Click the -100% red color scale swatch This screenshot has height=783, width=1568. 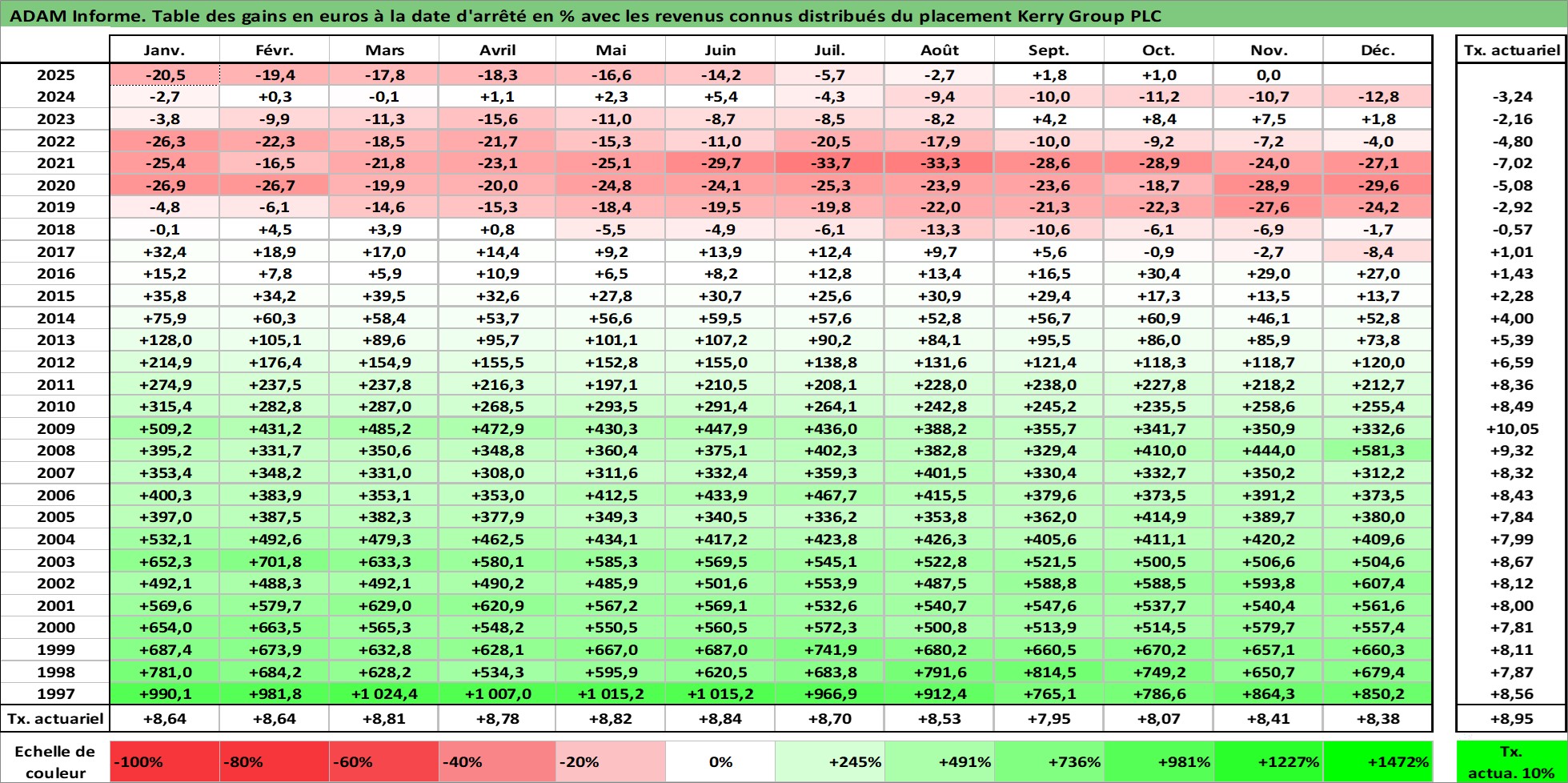click(x=164, y=761)
